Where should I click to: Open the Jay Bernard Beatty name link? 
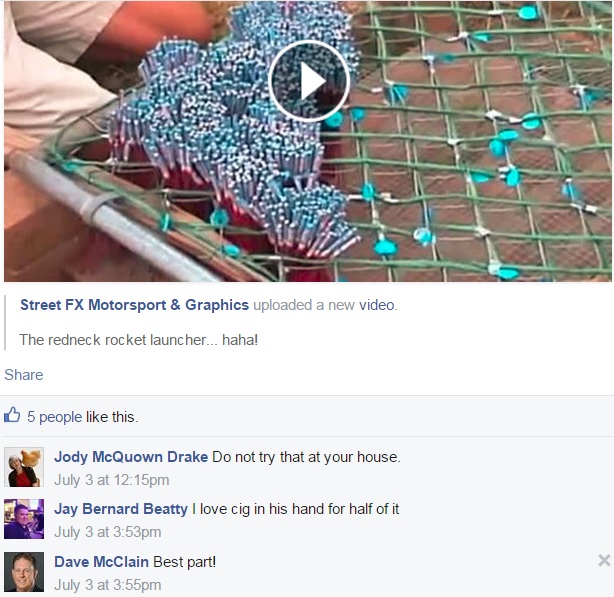pos(121,509)
